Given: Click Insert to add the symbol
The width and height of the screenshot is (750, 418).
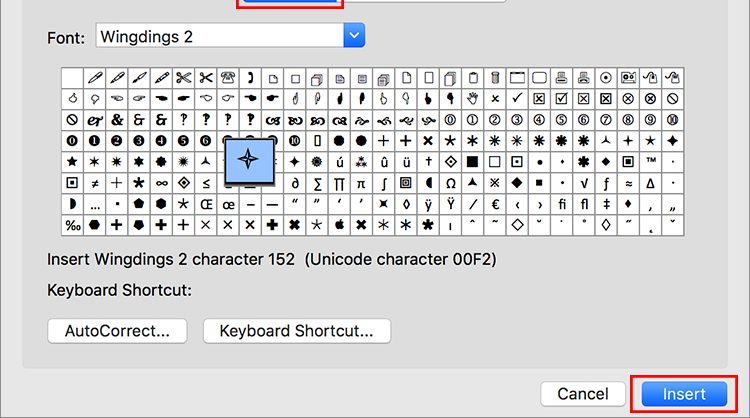Looking at the screenshot, I should (684, 394).
